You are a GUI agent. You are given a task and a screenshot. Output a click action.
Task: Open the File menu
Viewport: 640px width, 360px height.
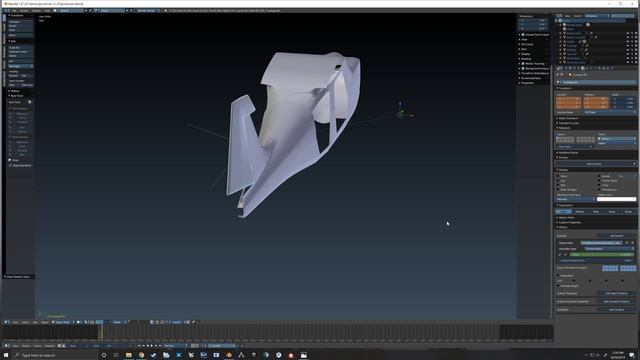[15, 11]
